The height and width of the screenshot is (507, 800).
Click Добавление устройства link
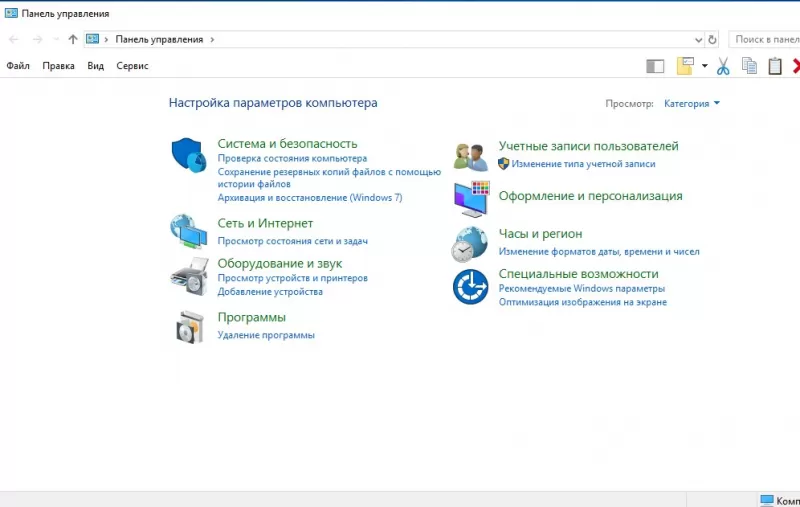[x=270, y=292]
